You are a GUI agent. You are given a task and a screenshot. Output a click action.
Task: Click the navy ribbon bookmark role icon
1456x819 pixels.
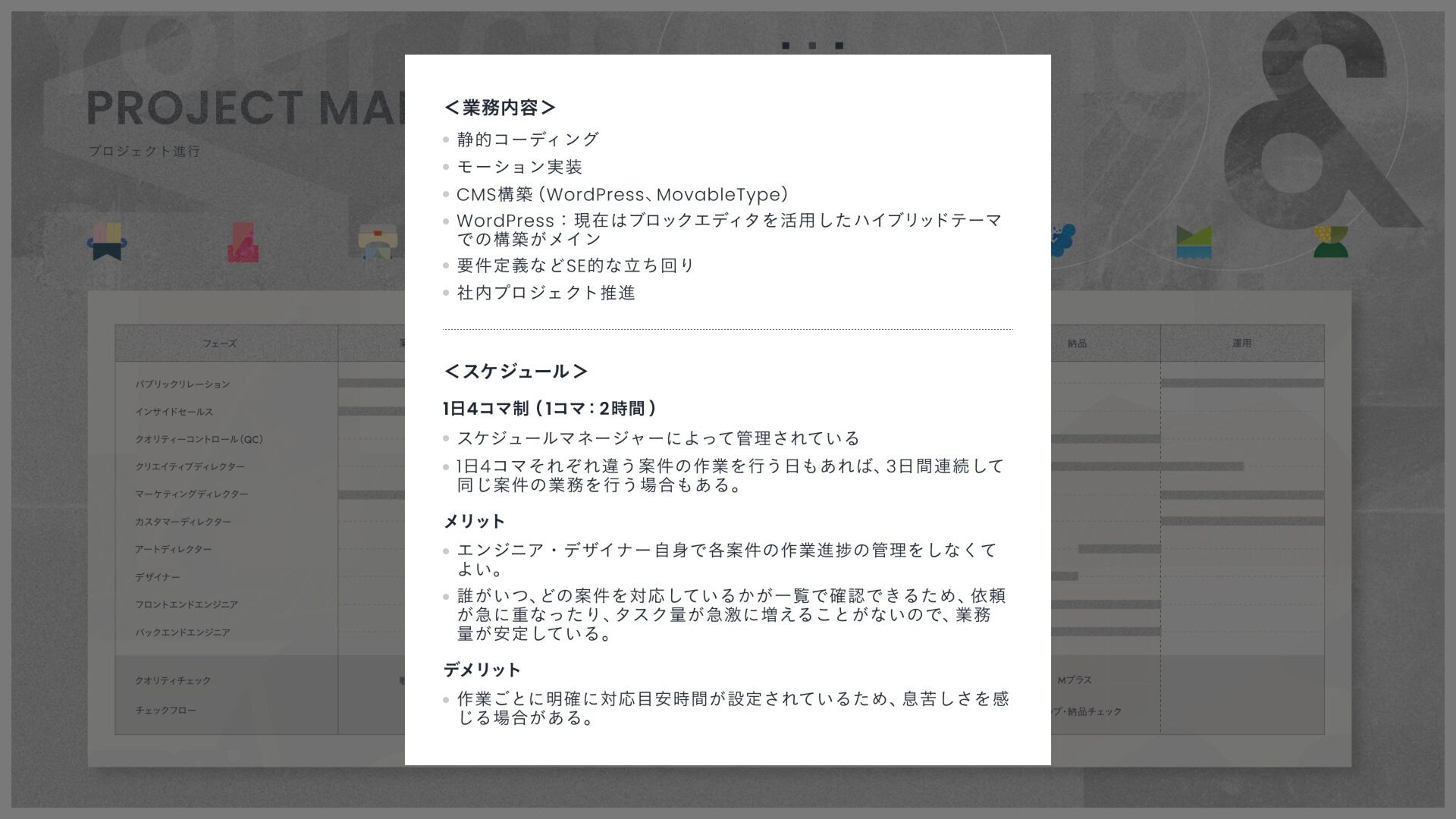[x=107, y=242]
